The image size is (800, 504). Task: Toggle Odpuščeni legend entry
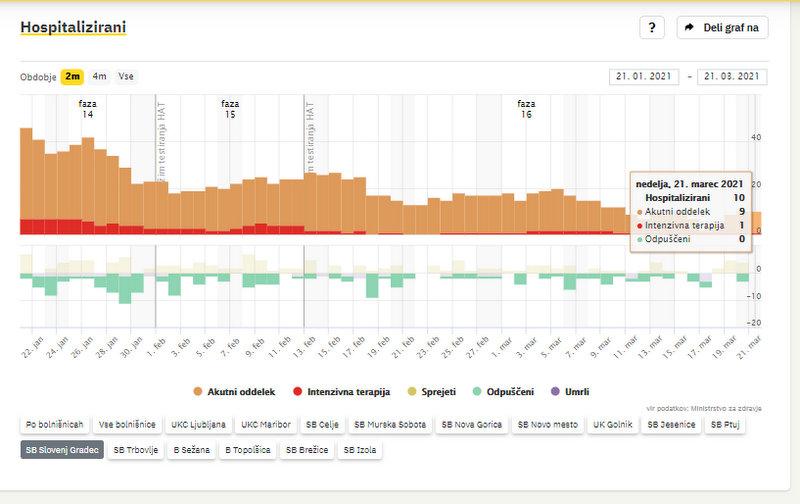(x=509, y=391)
